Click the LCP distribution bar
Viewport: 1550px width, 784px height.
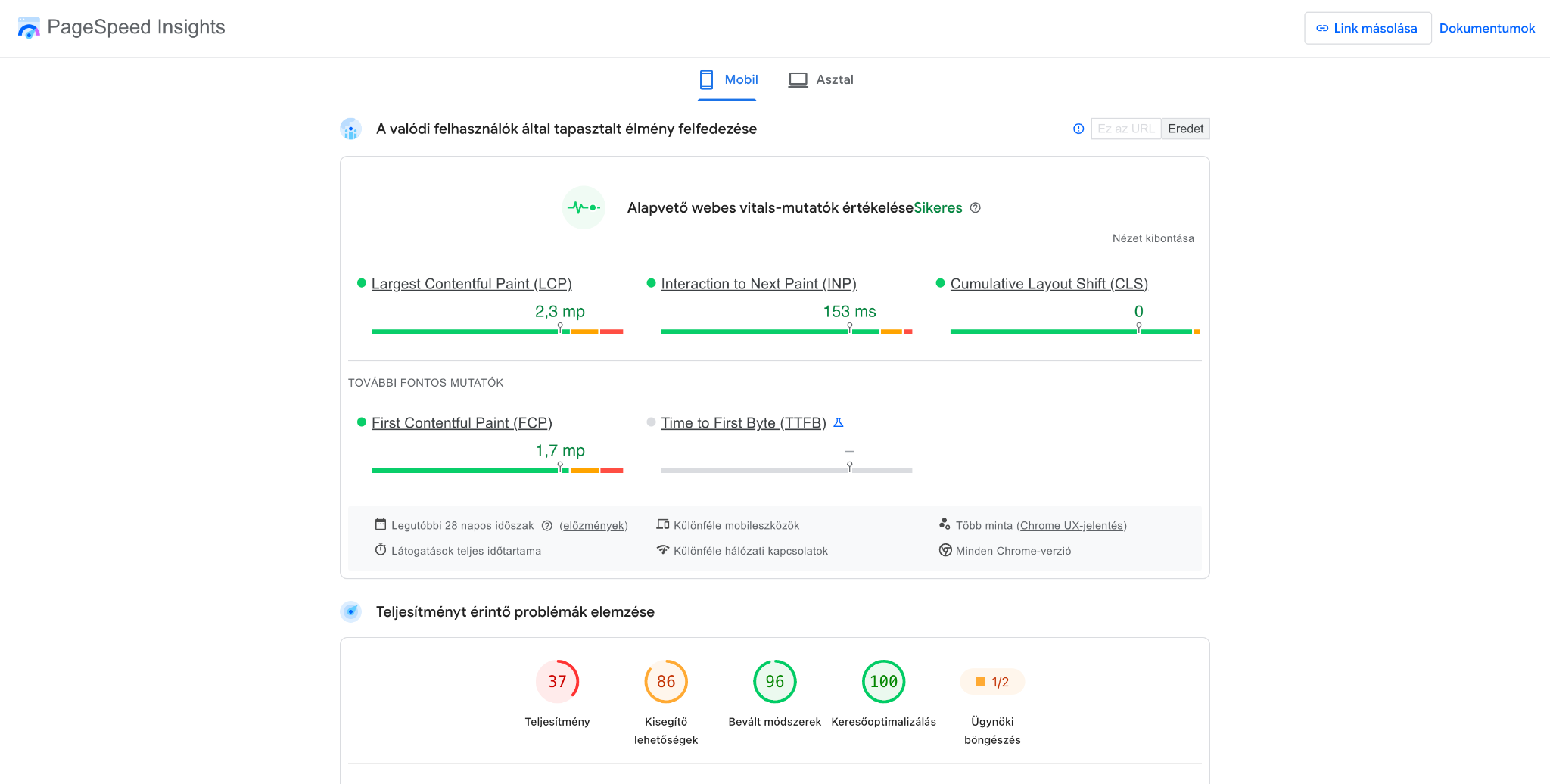(x=497, y=331)
